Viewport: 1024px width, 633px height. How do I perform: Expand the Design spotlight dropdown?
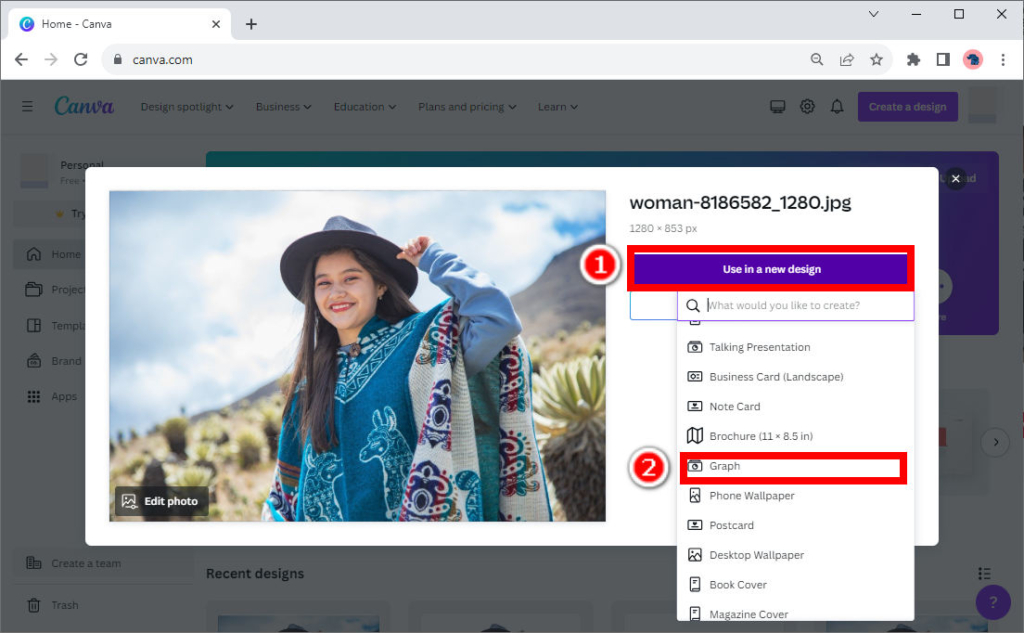pyautogui.click(x=186, y=106)
